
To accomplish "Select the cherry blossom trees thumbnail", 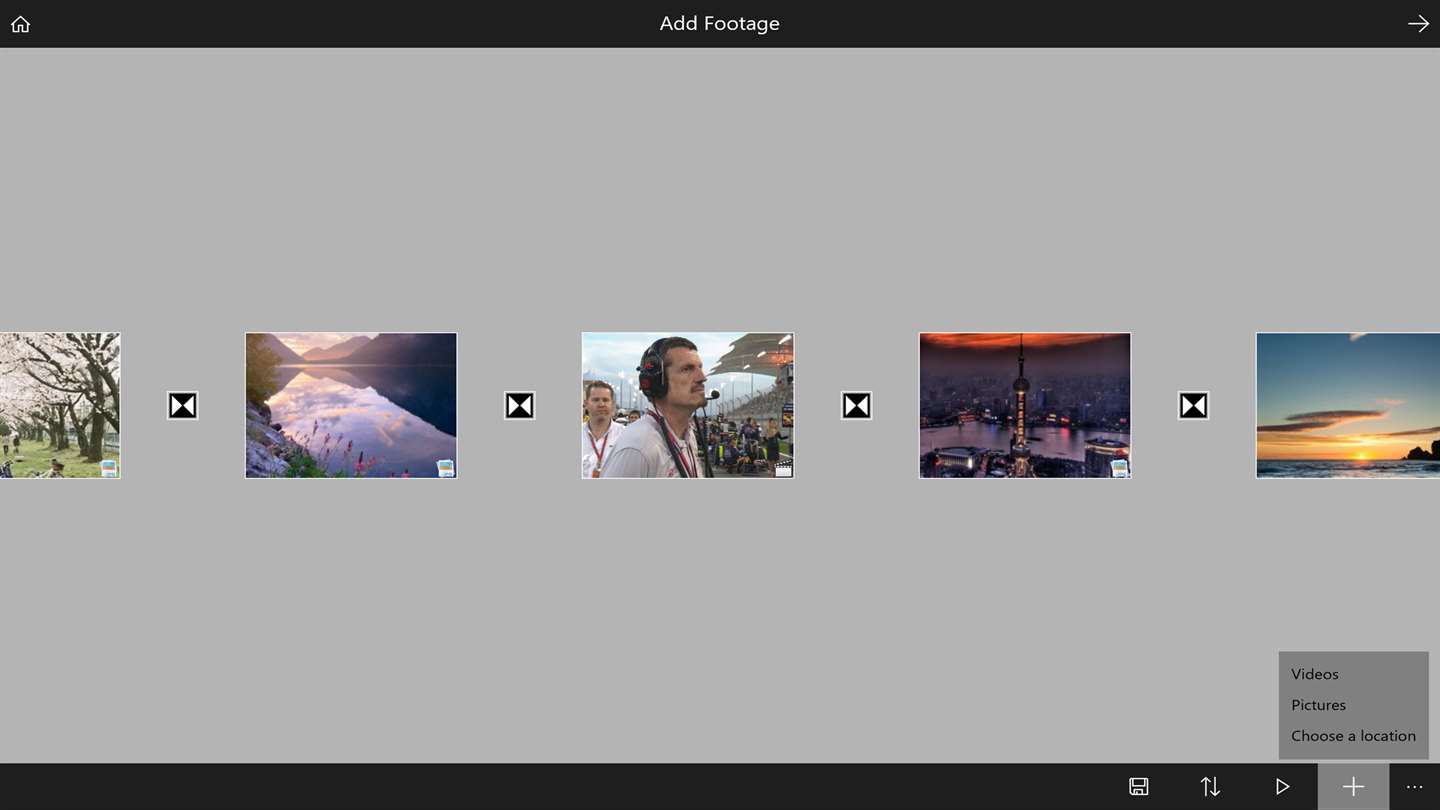I will (x=60, y=405).
